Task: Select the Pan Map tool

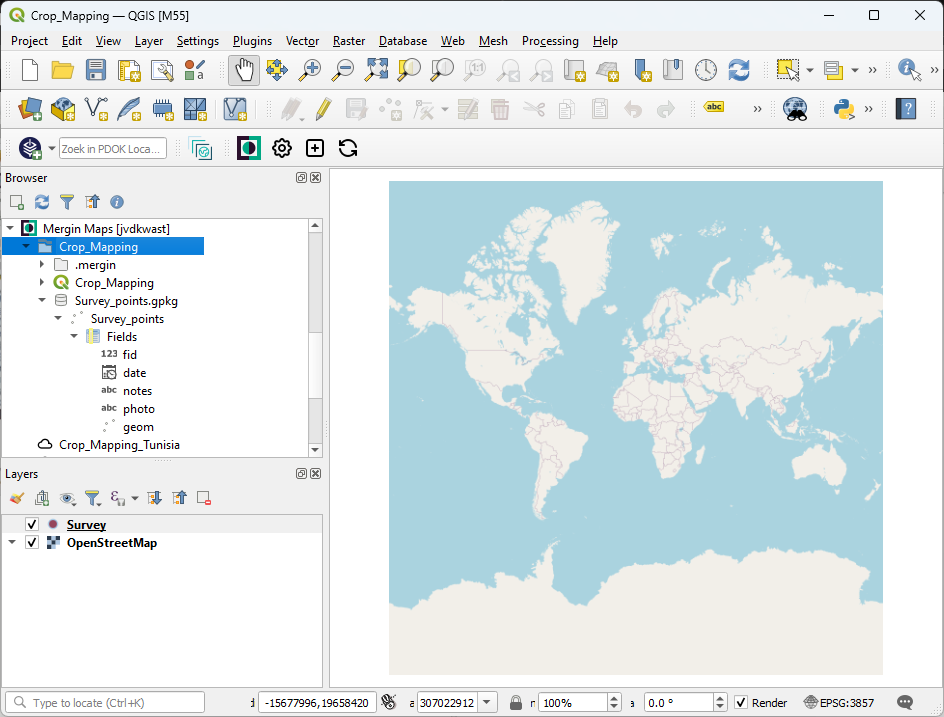Action: pos(243,72)
